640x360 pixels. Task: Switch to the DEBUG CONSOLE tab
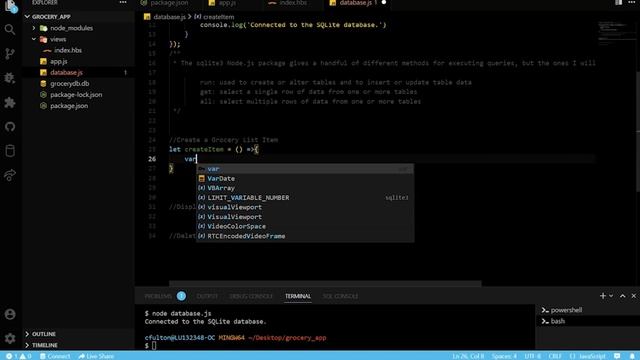point(251,296)
